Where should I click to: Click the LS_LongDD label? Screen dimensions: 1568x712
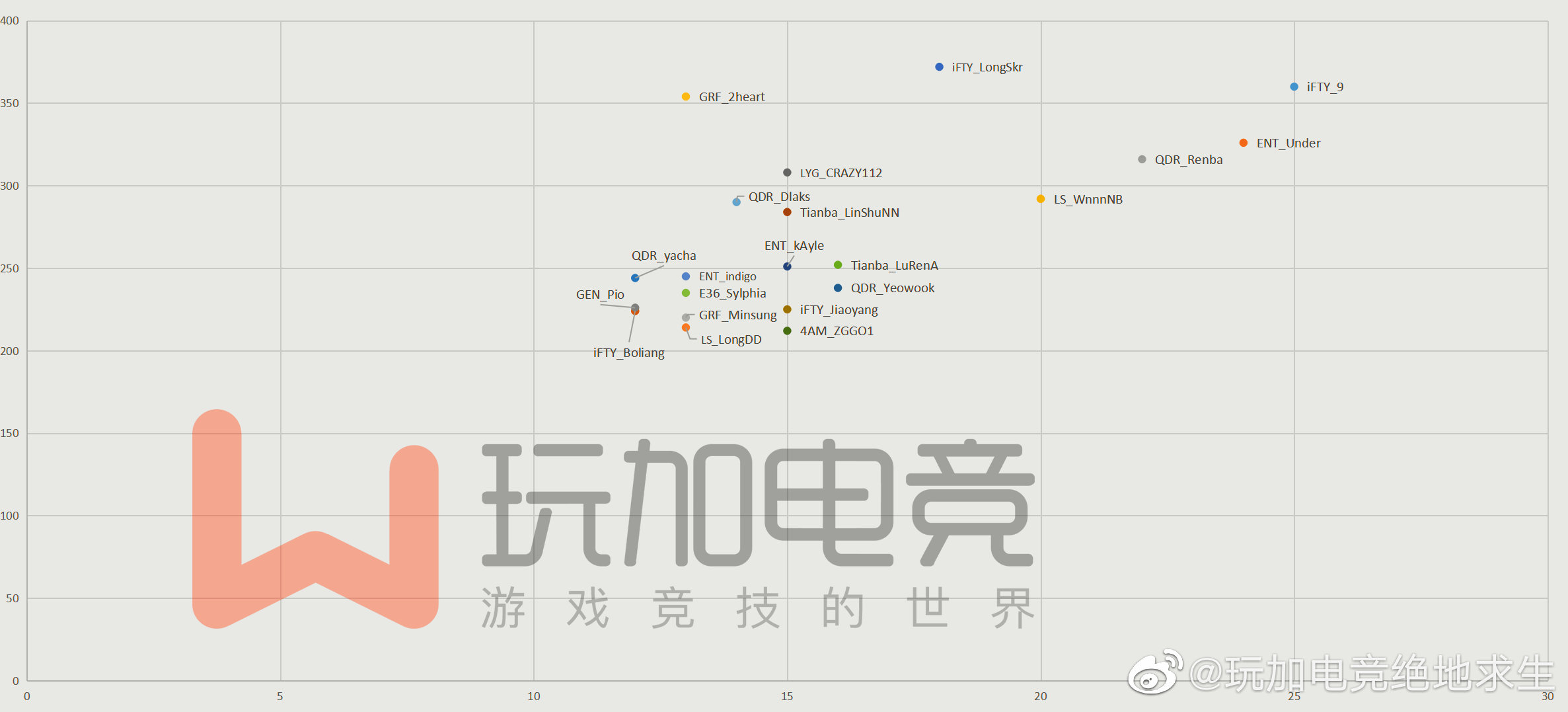click(731, 340)
